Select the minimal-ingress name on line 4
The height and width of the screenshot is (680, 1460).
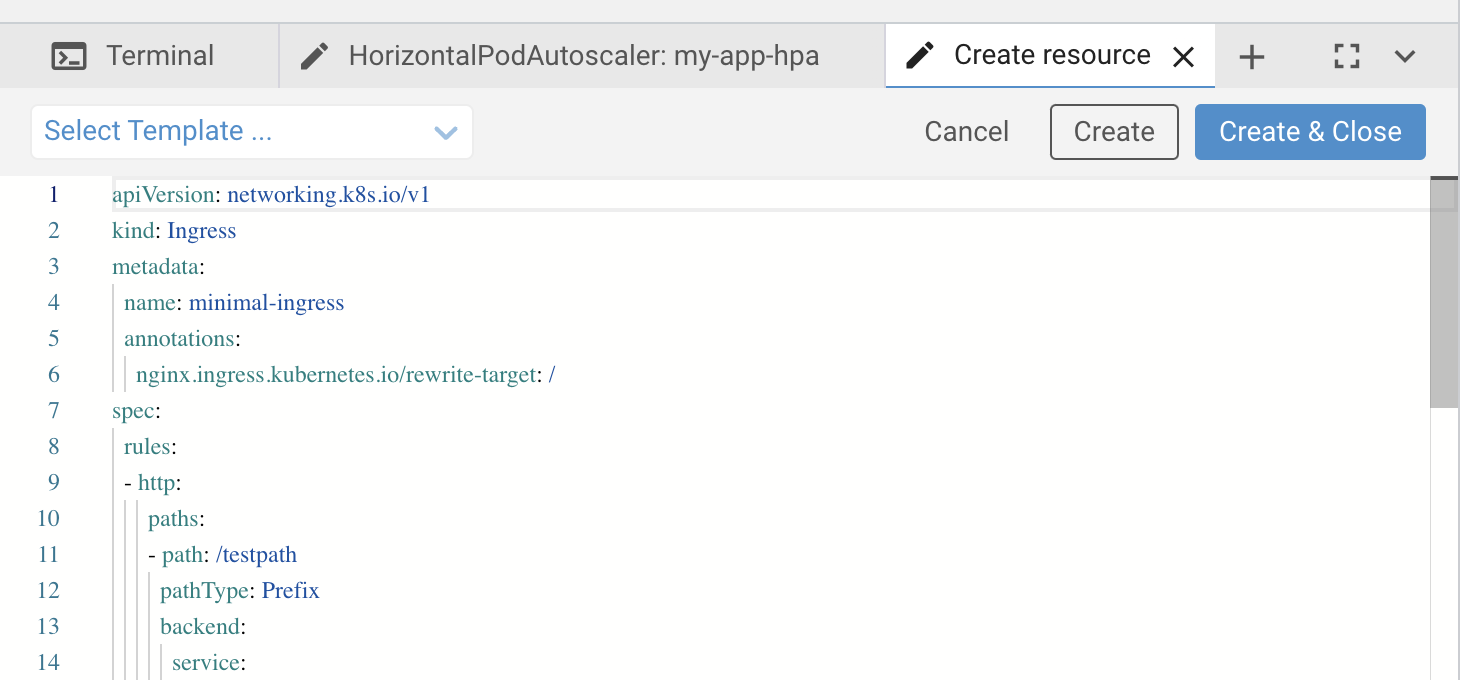(x=266, y=302)
